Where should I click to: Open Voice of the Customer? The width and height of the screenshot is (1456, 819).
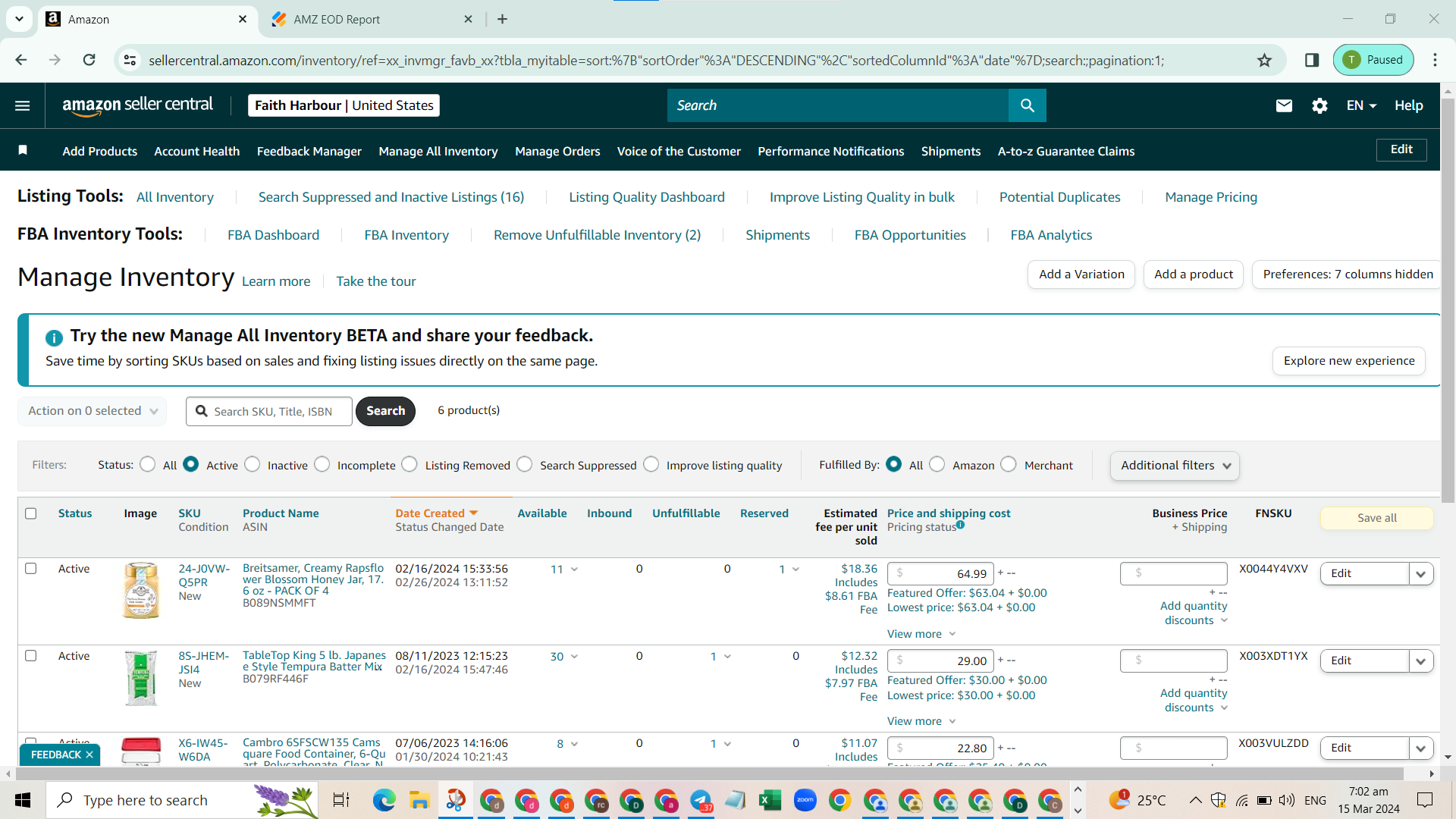679,151
